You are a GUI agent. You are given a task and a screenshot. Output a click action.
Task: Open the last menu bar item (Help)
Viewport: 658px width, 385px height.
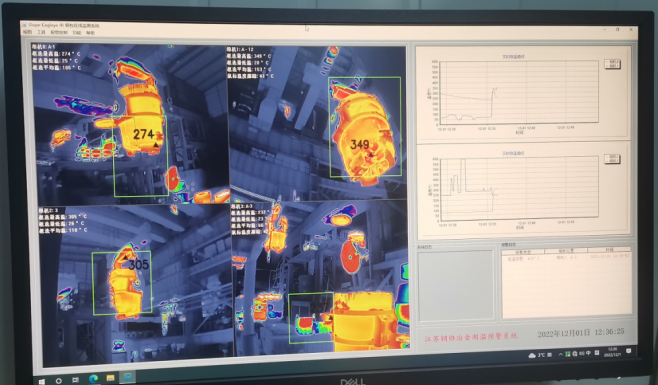click(x=91, y=33)
